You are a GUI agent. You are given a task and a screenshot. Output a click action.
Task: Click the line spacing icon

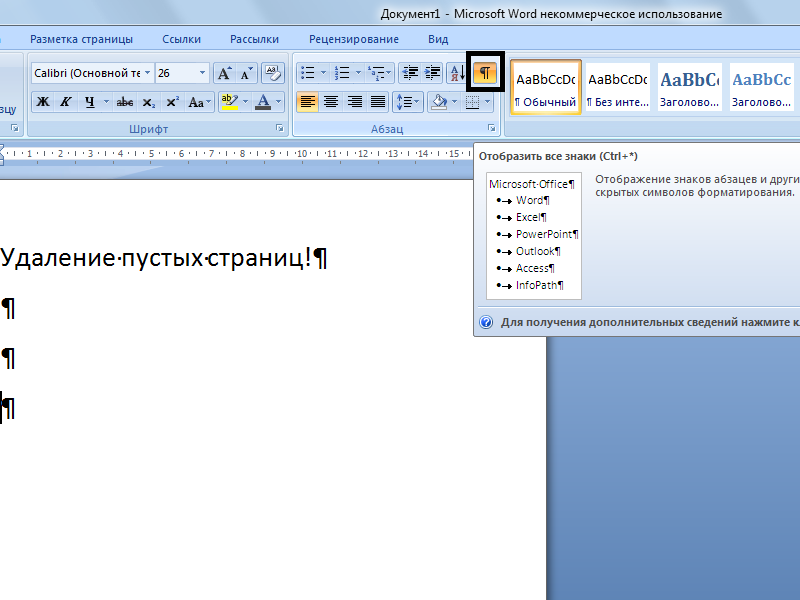[x=404, y=102]
